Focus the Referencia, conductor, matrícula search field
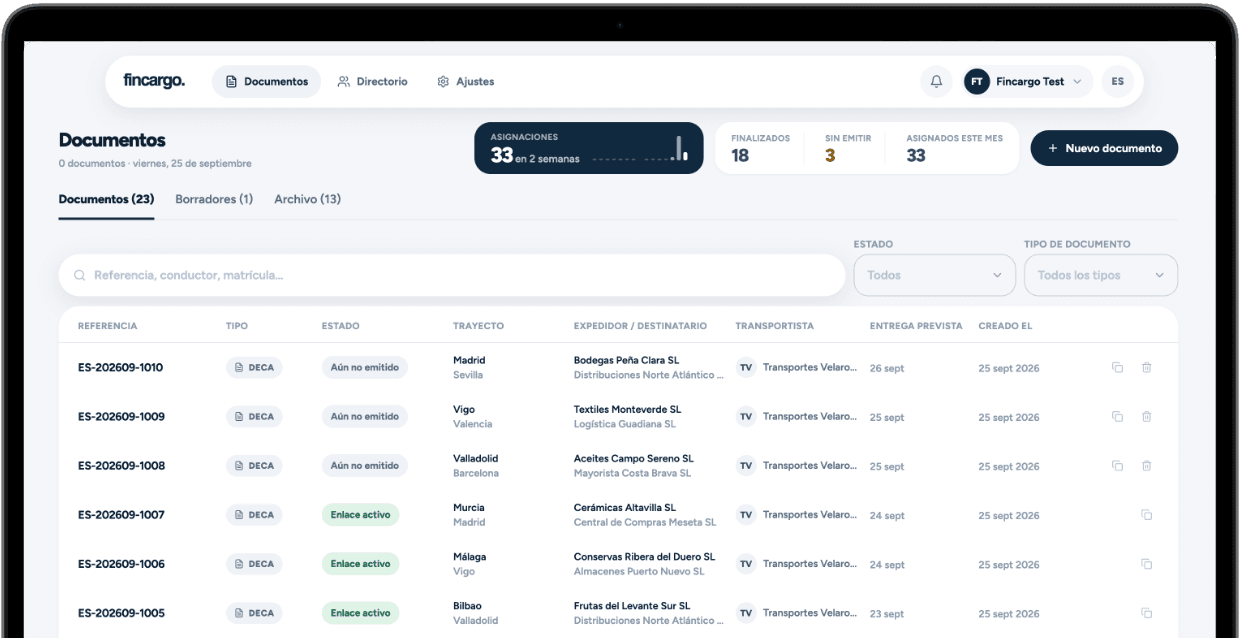Screen dimensions: 1243x638 [x=452, y=275]
